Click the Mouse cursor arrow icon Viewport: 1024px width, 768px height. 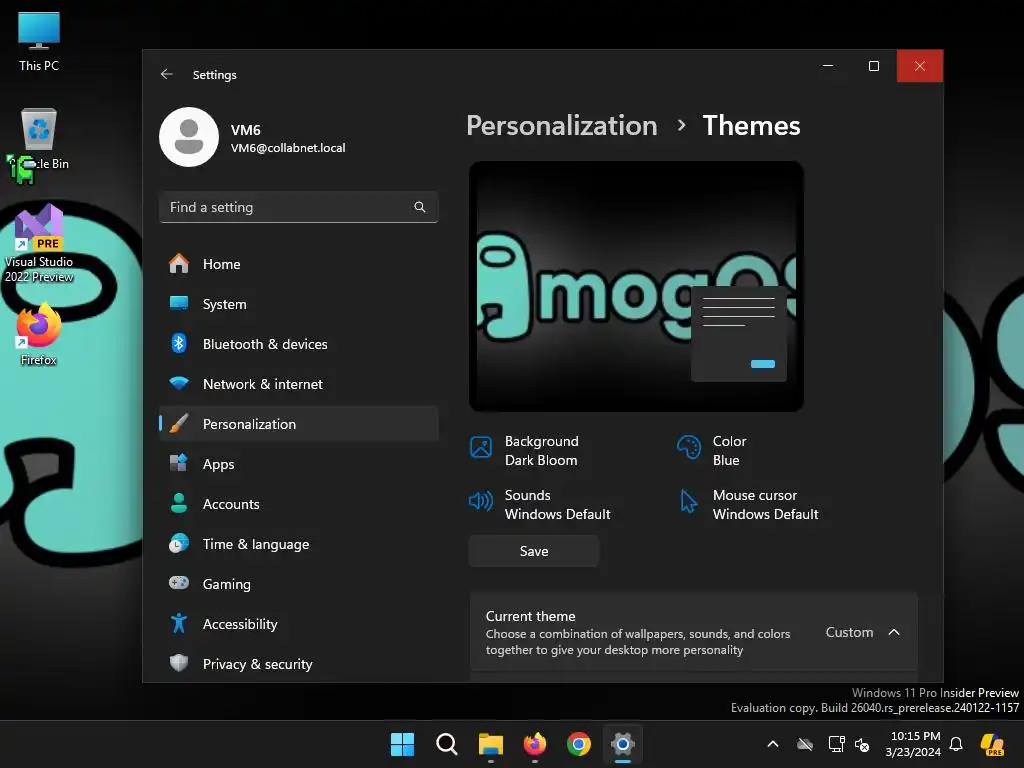point(688,502)
